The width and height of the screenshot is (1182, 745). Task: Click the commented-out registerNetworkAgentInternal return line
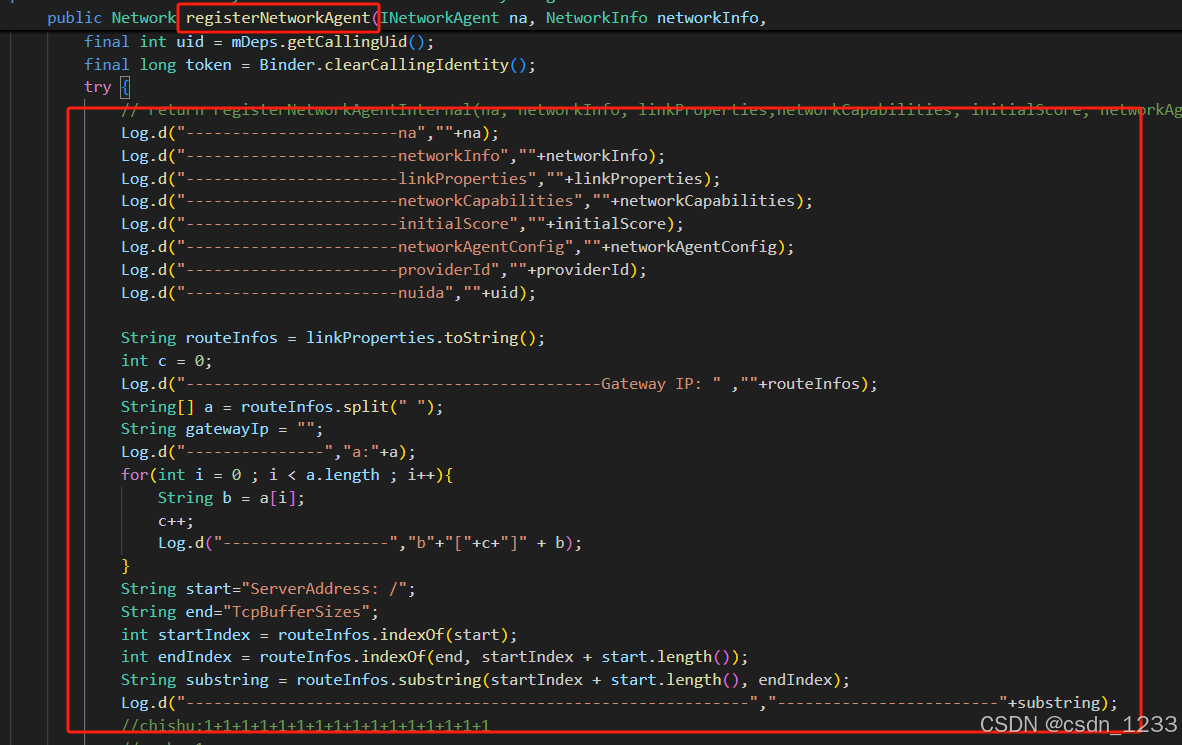coord(651,110)
